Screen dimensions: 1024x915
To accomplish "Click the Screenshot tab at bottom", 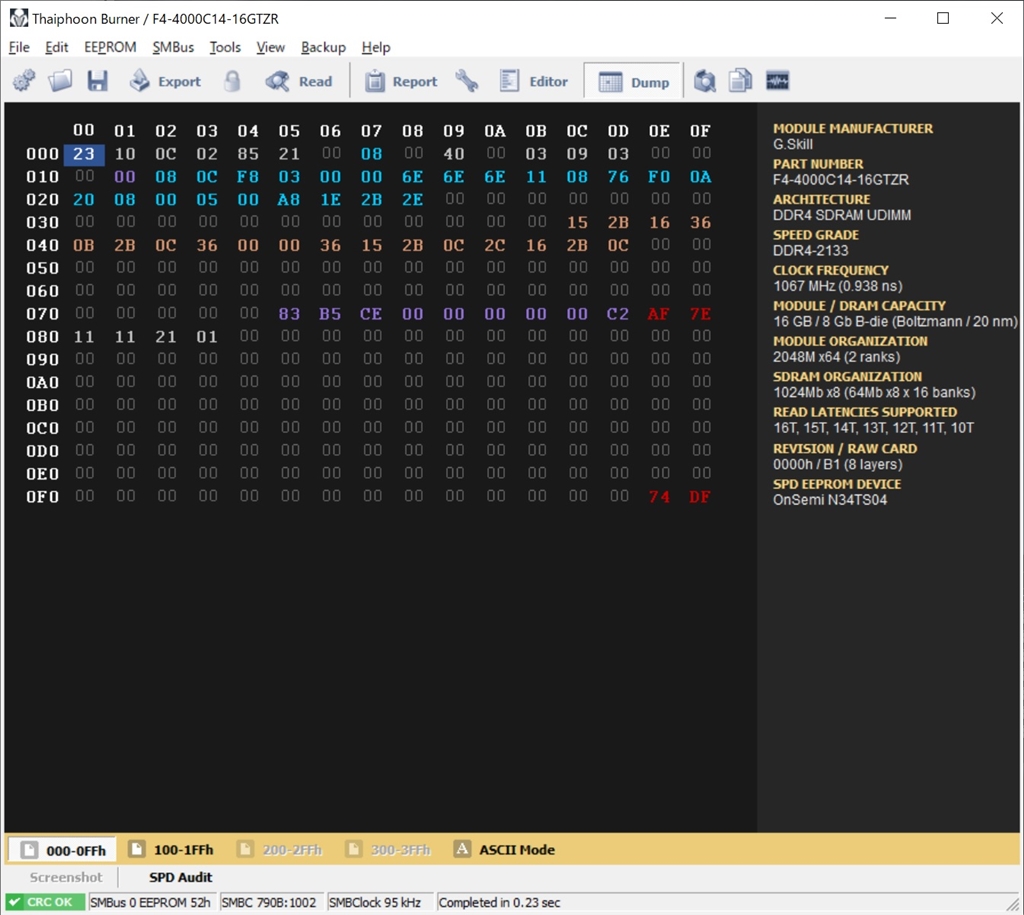I will pyautogui.click(x=66, y=877).
